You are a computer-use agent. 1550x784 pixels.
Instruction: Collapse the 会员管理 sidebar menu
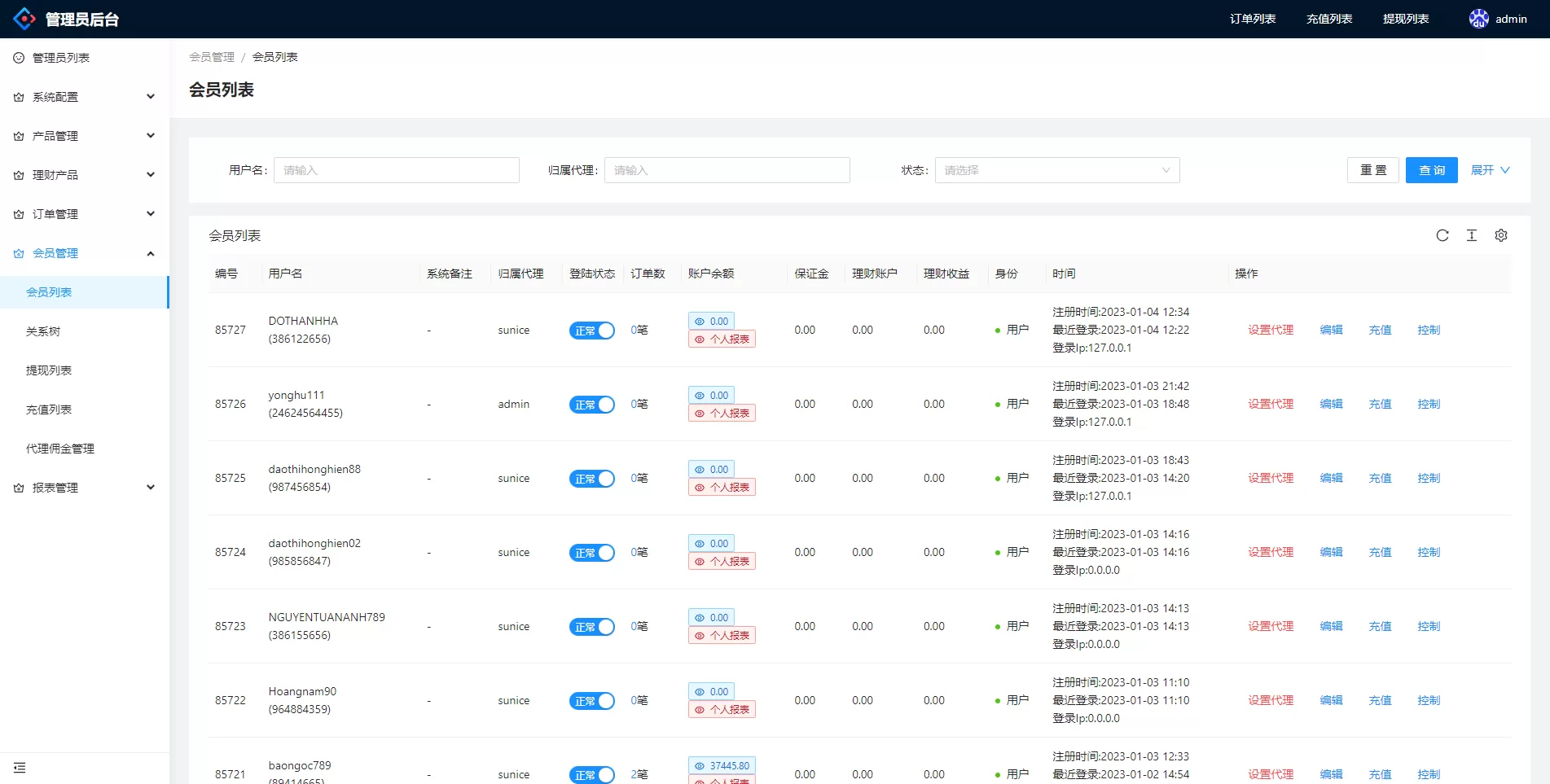[x=85, y=253]
